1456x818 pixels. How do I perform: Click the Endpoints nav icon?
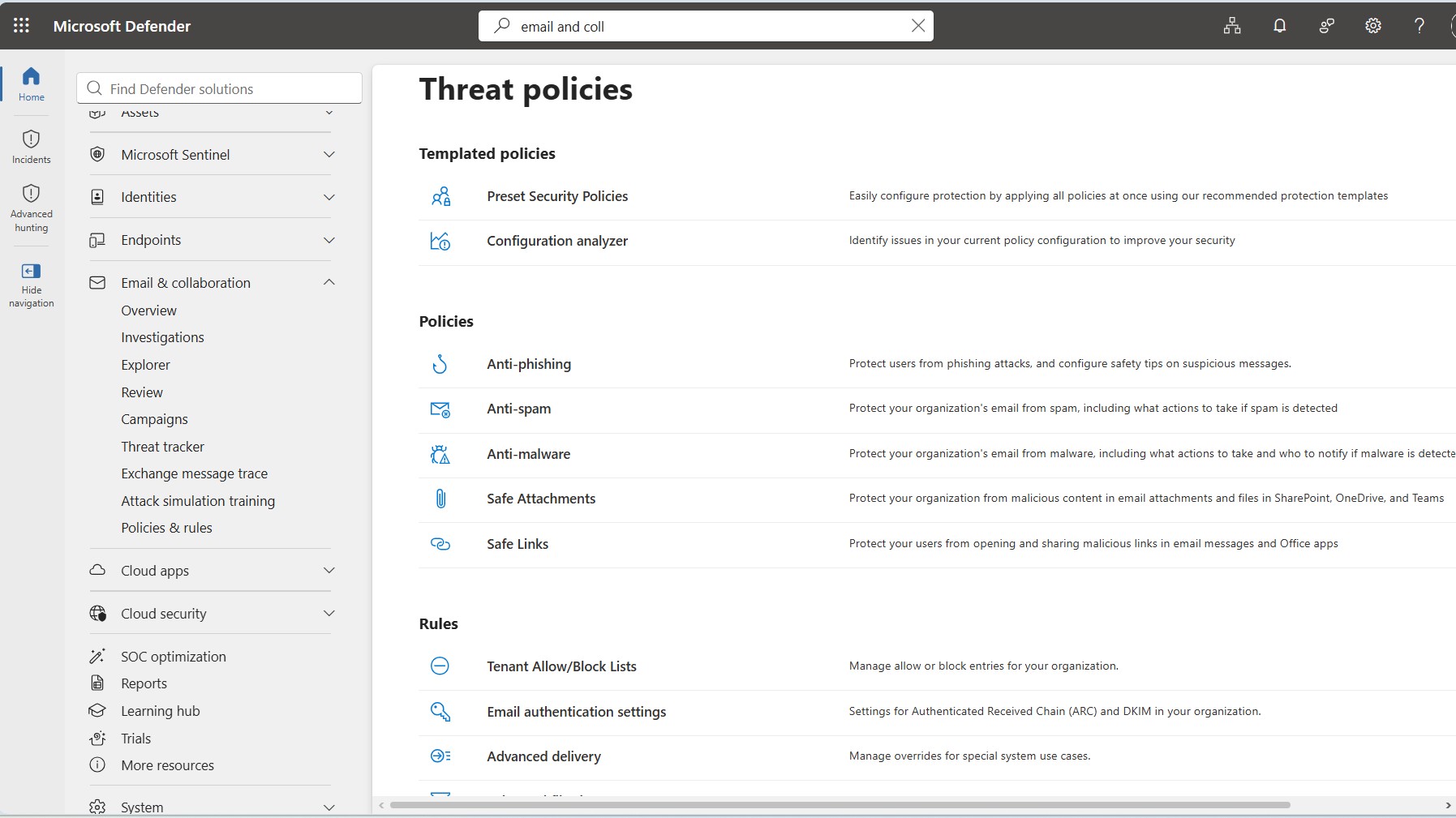click(x=97, y=240)
